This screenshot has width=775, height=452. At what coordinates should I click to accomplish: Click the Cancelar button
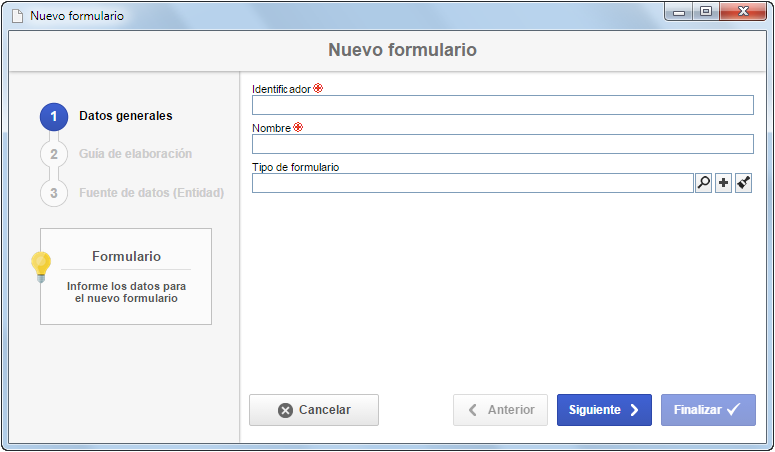pos(314,410)
